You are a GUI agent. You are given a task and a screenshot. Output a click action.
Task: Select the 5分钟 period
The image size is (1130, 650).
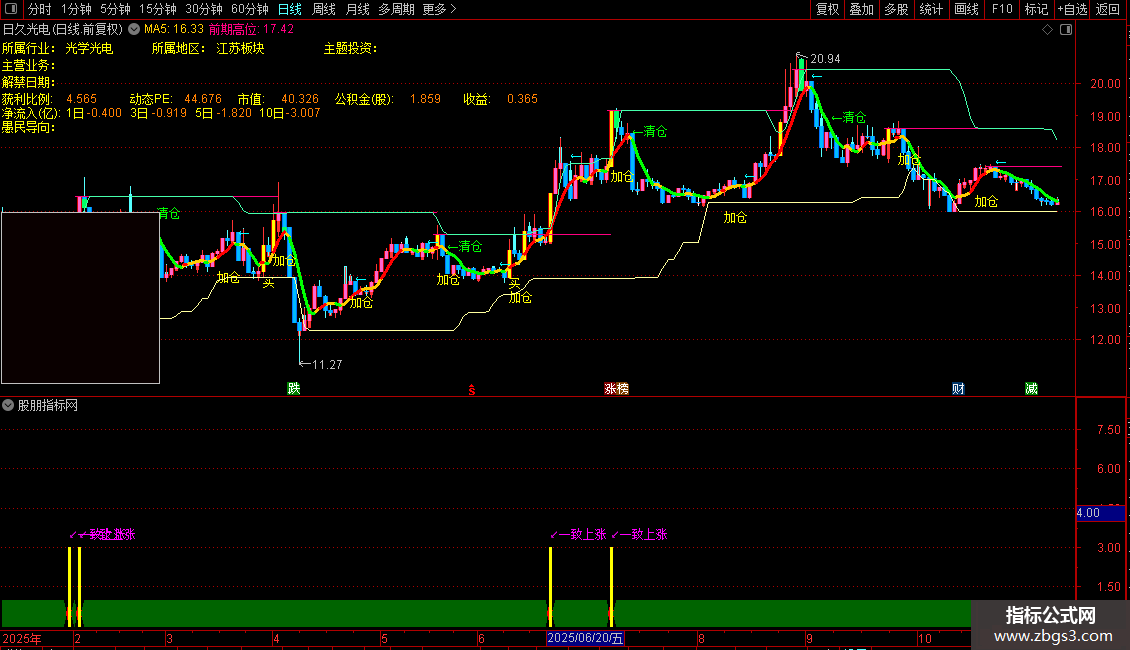(x=115, y=9)
